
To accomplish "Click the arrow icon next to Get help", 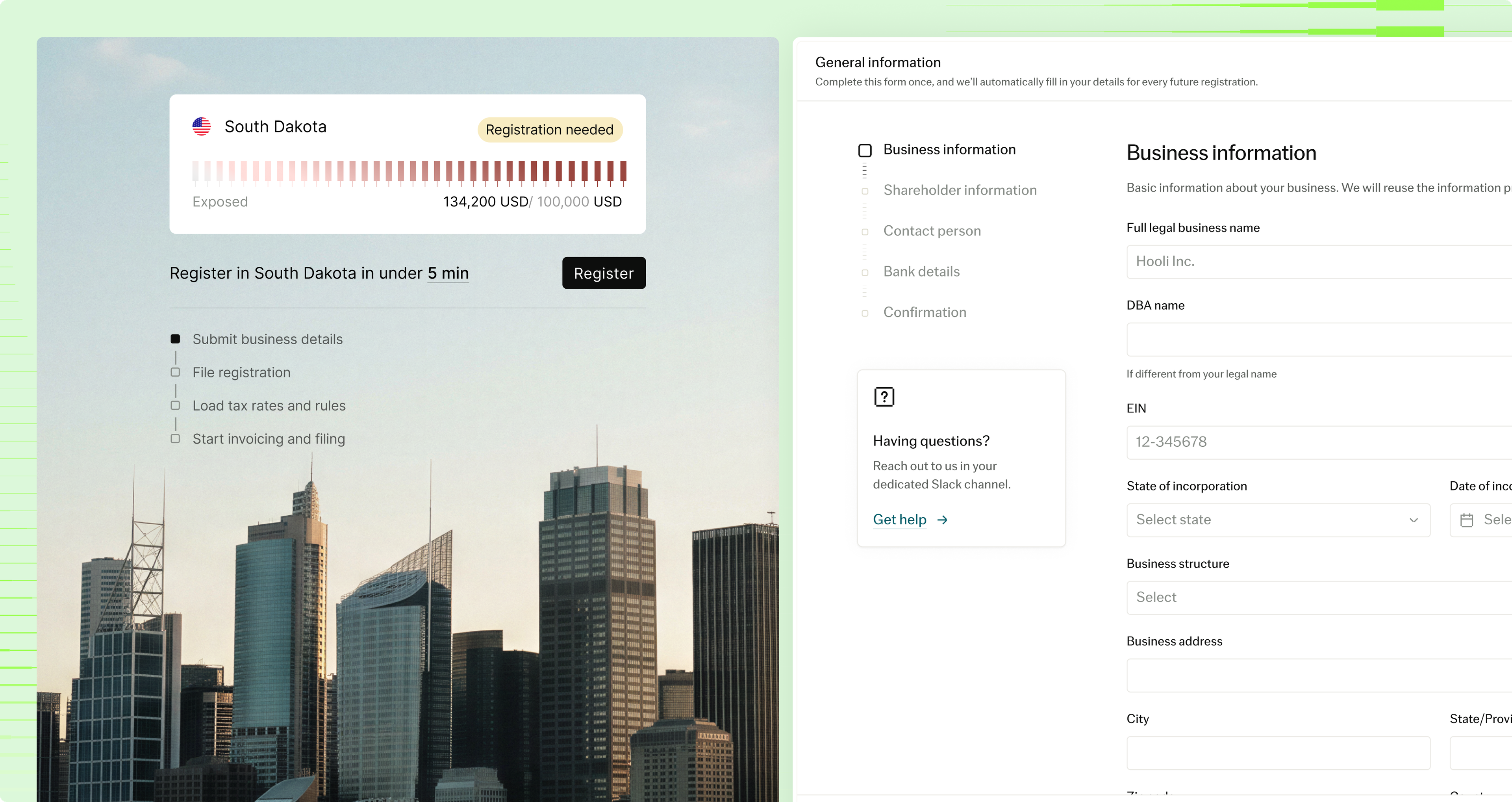I will point(942,520).
